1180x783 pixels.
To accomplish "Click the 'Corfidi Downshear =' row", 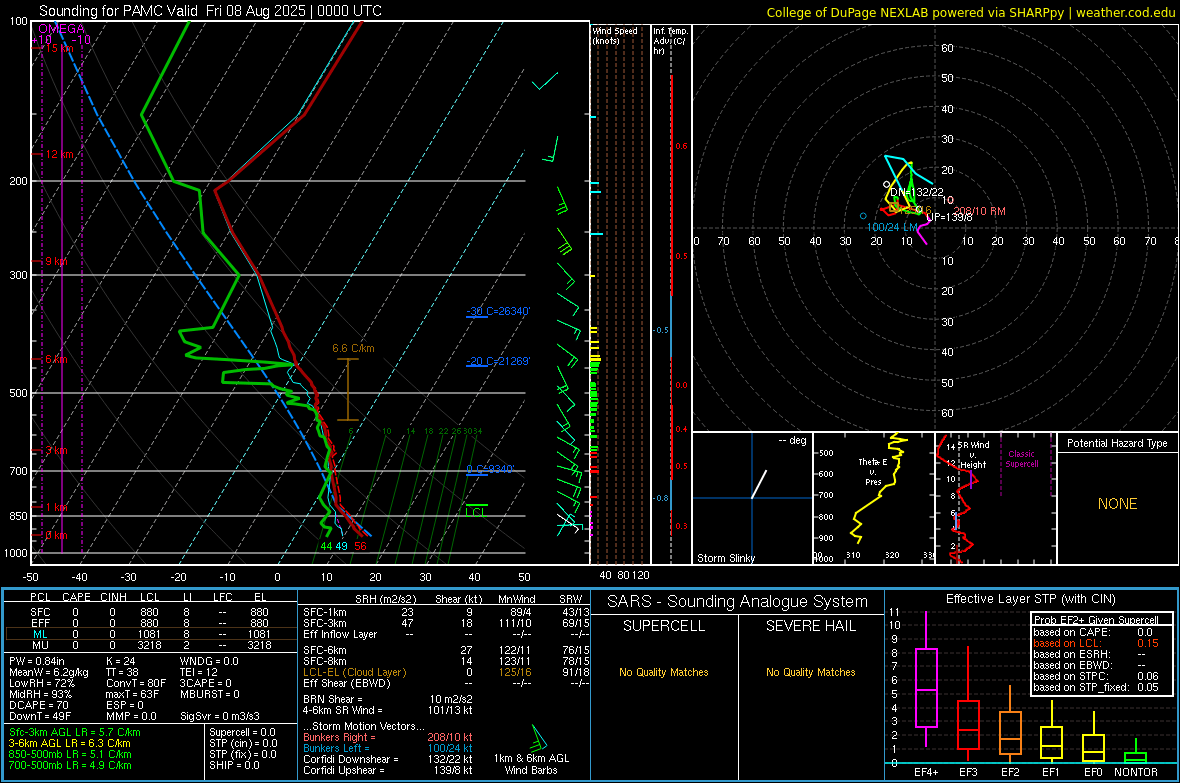I will pos(388,759).
